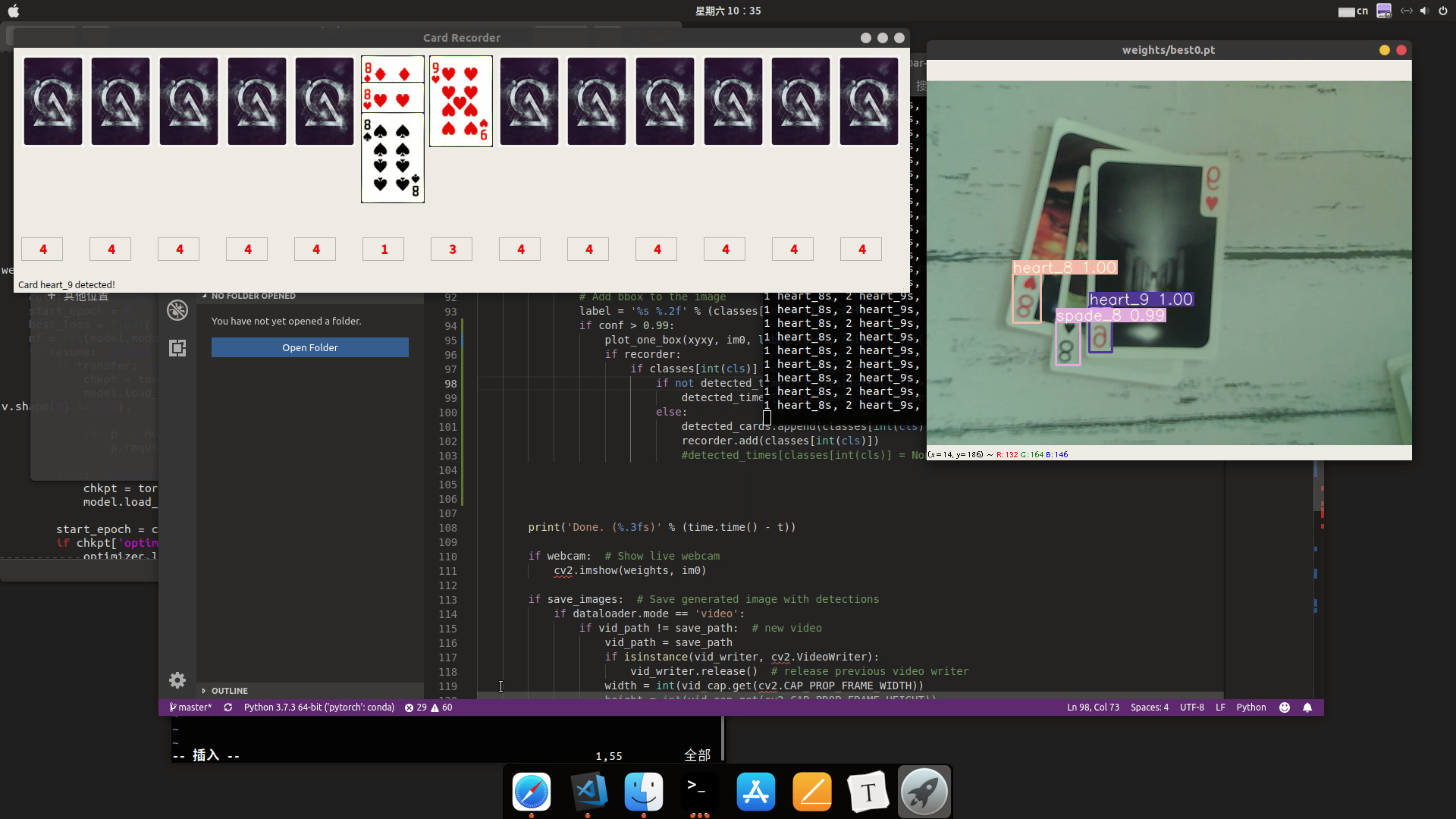Click the Open Folder button

(x=309, y=347)
